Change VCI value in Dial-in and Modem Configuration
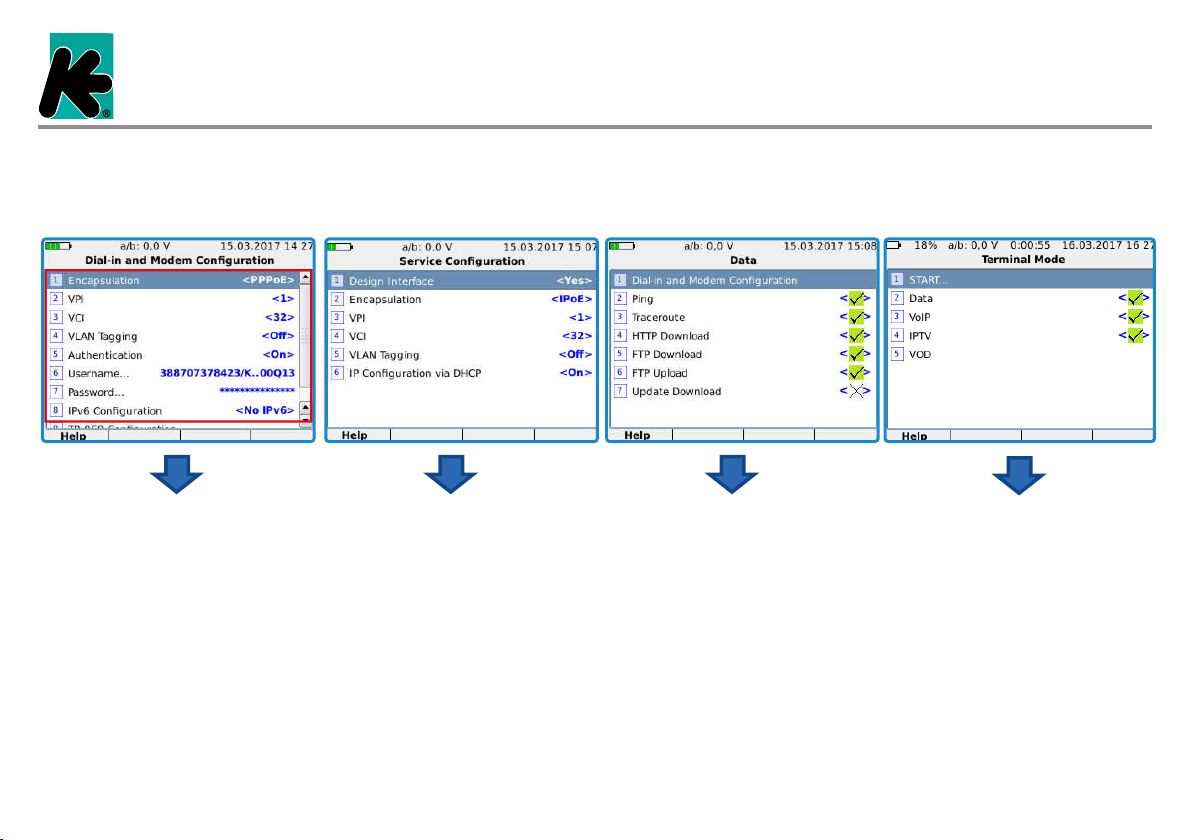The width and height of the screenshot is (1192, 840). (280, 317)
